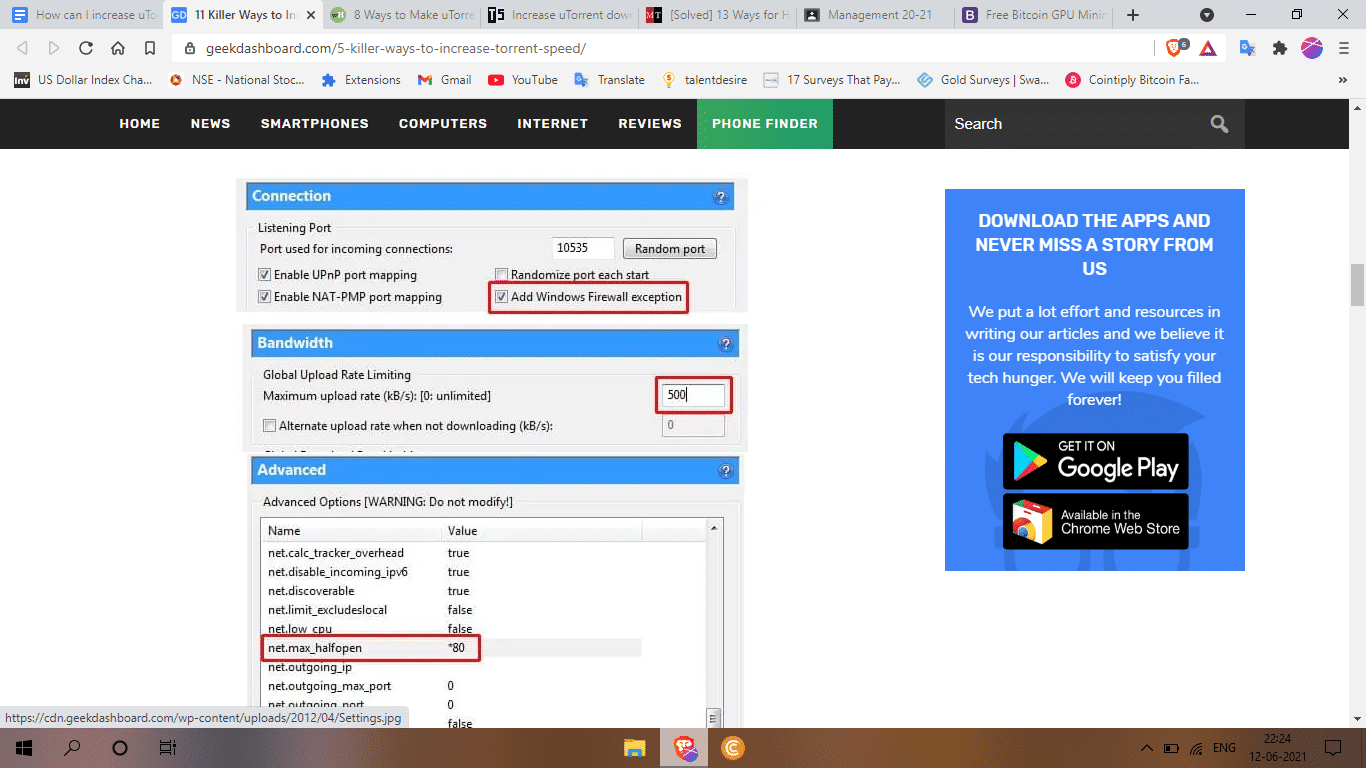The height and width of the screenshot is (768, 1366).
Task: Go back to the previous page
Action: click(x=23, y=48)
